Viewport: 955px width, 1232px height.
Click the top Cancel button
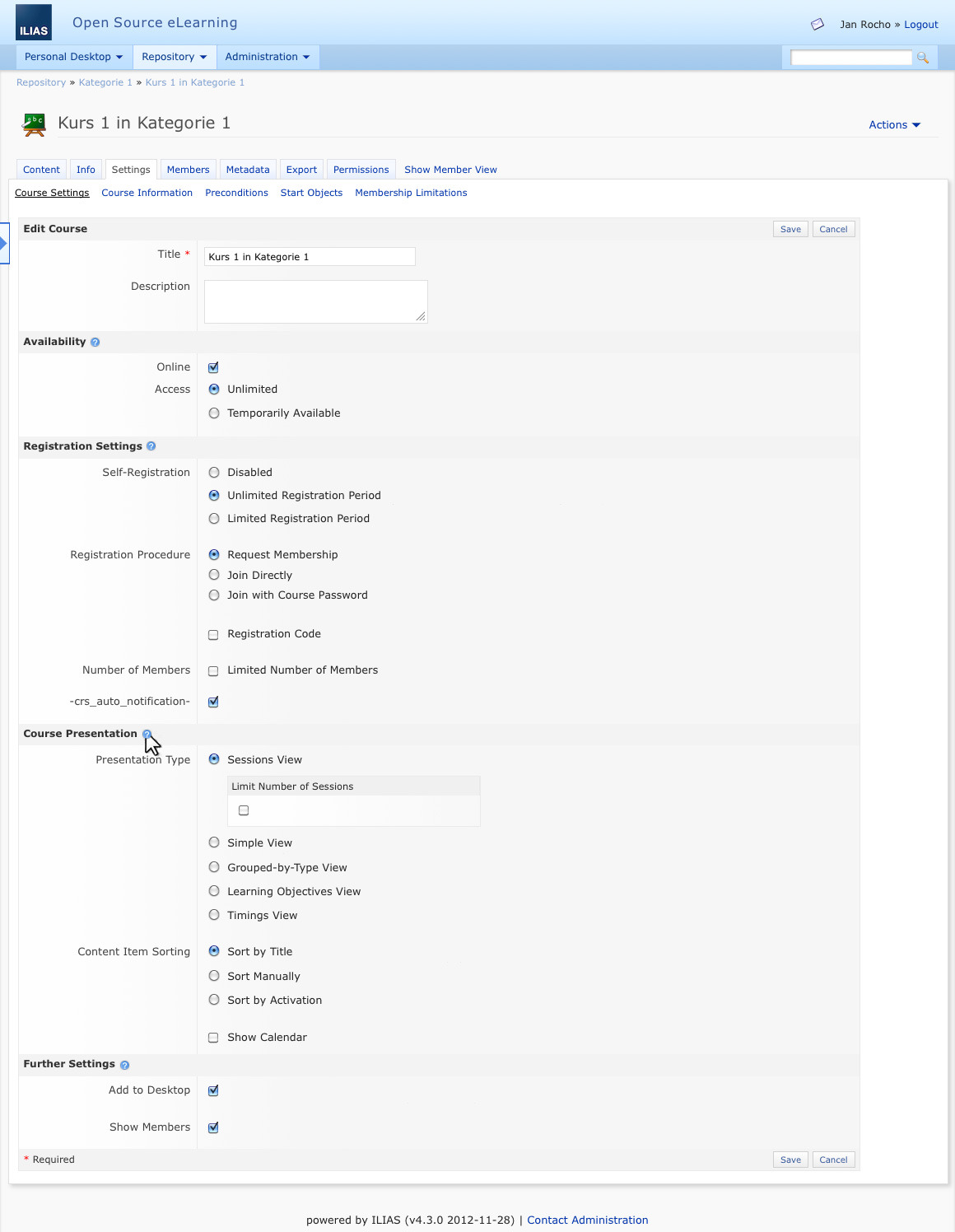point(833,229)
